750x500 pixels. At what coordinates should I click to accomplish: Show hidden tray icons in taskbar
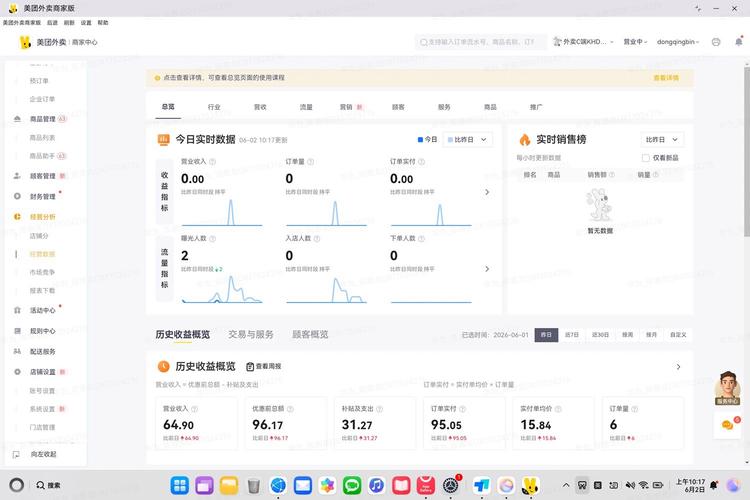[566, 485]
